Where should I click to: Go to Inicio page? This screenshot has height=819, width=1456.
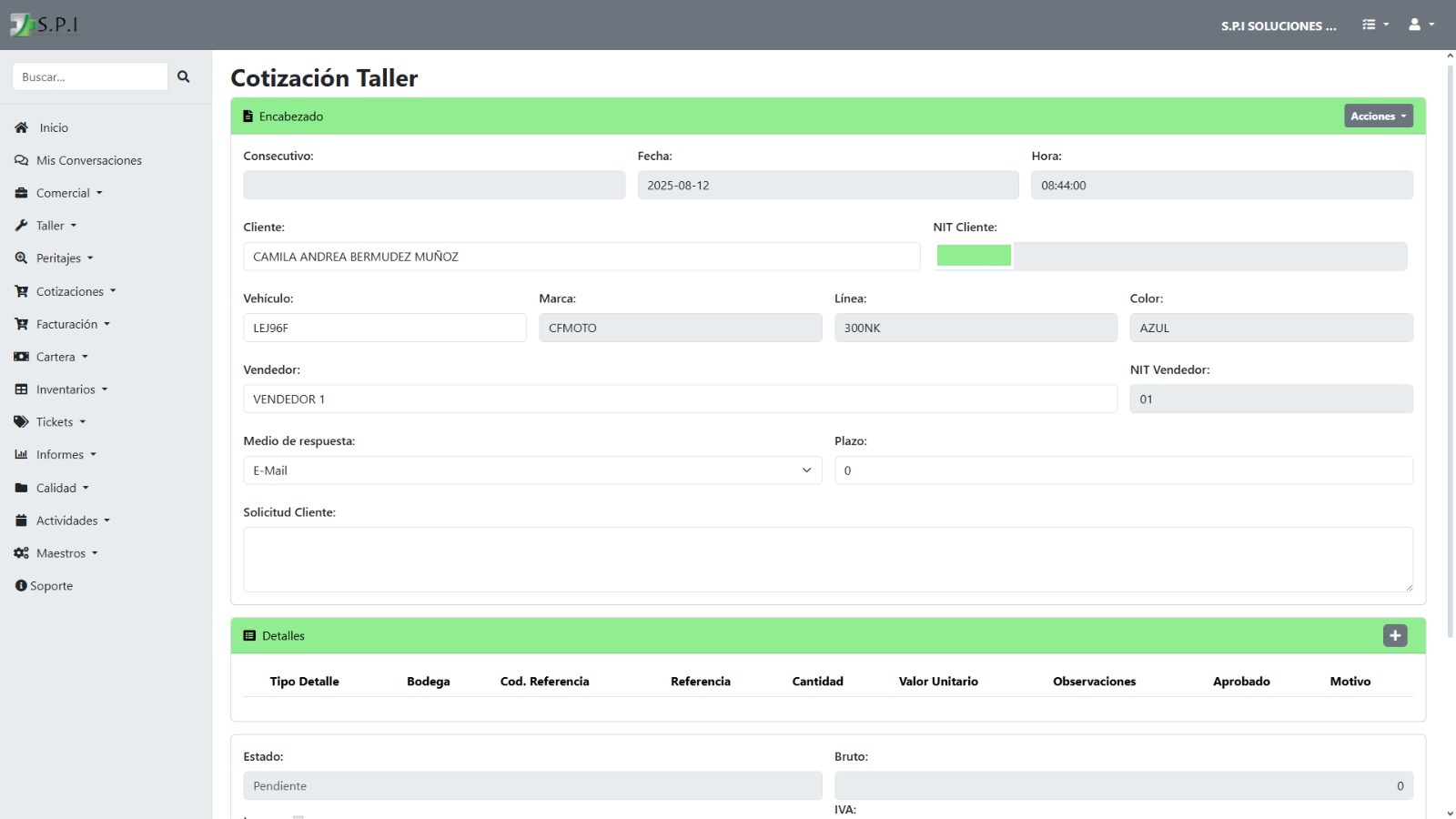point(54,127)
